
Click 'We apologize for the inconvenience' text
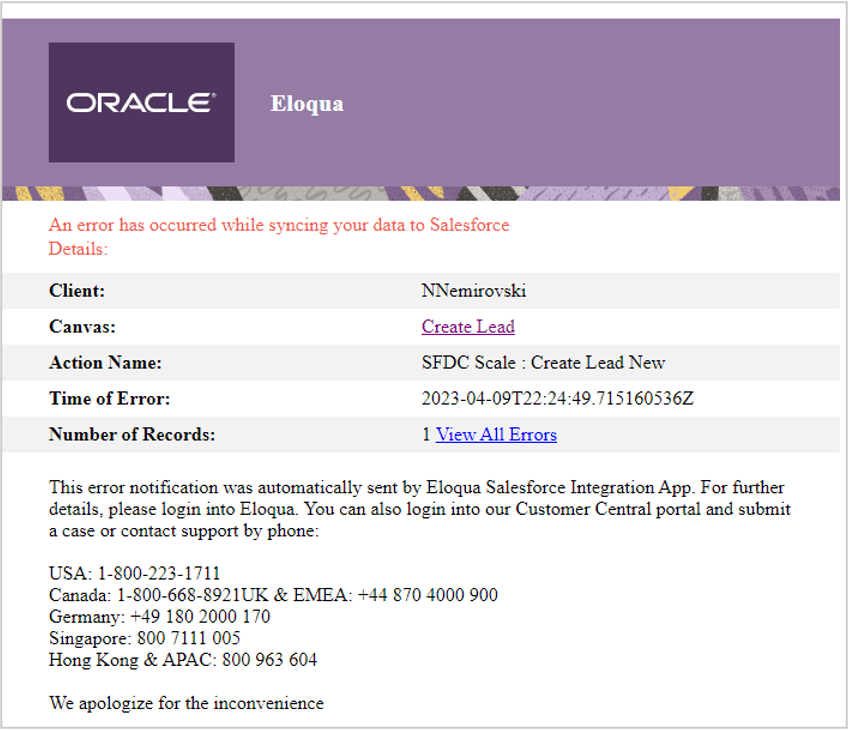186,703
